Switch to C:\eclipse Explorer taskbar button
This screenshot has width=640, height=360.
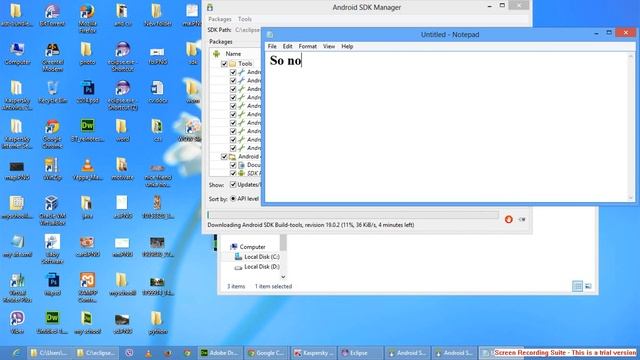(96, 353)
